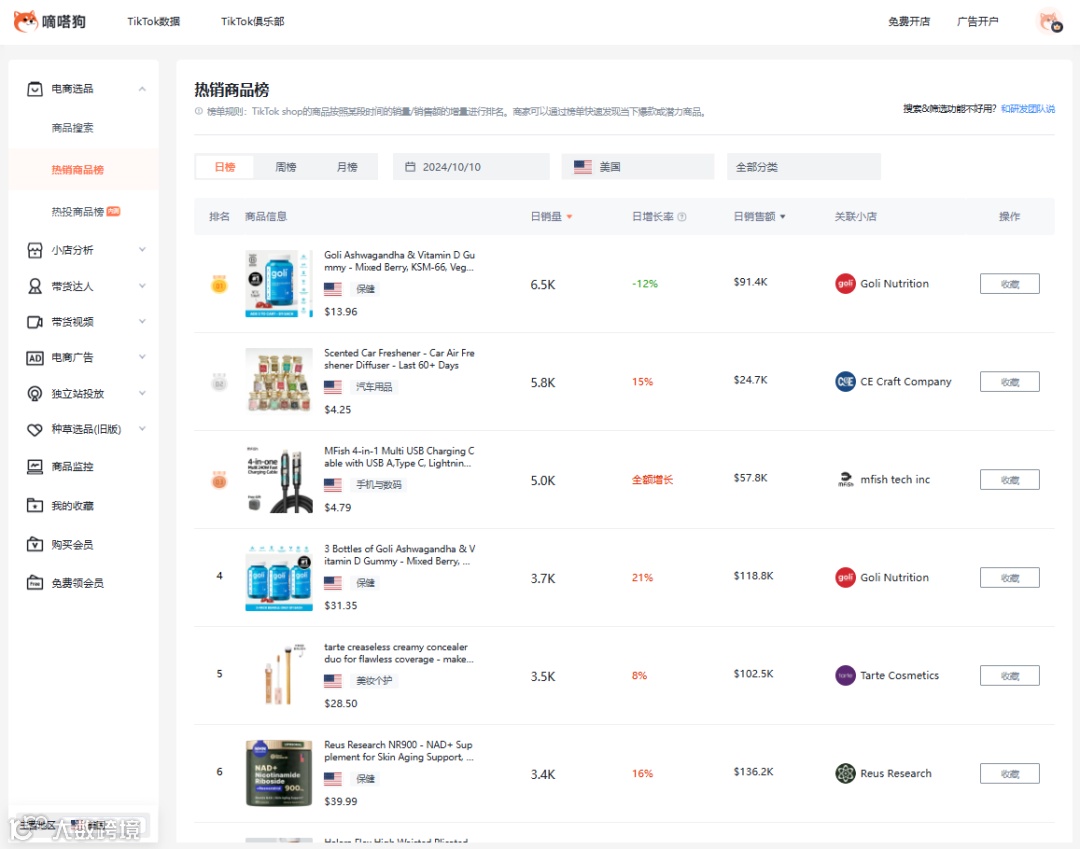Select the 日榜 tab
Screen dimensions: 1080x849
coord(225,167)
